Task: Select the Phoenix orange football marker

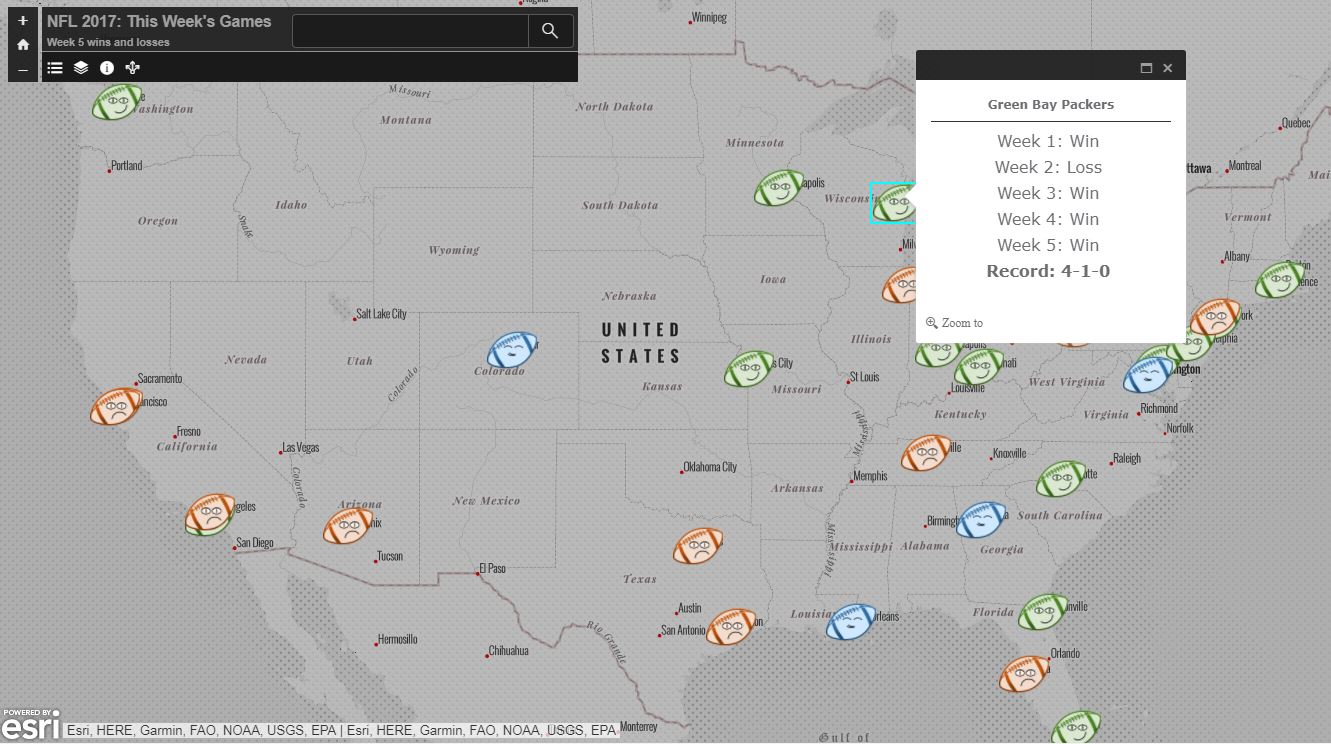Action: (348, 526)
